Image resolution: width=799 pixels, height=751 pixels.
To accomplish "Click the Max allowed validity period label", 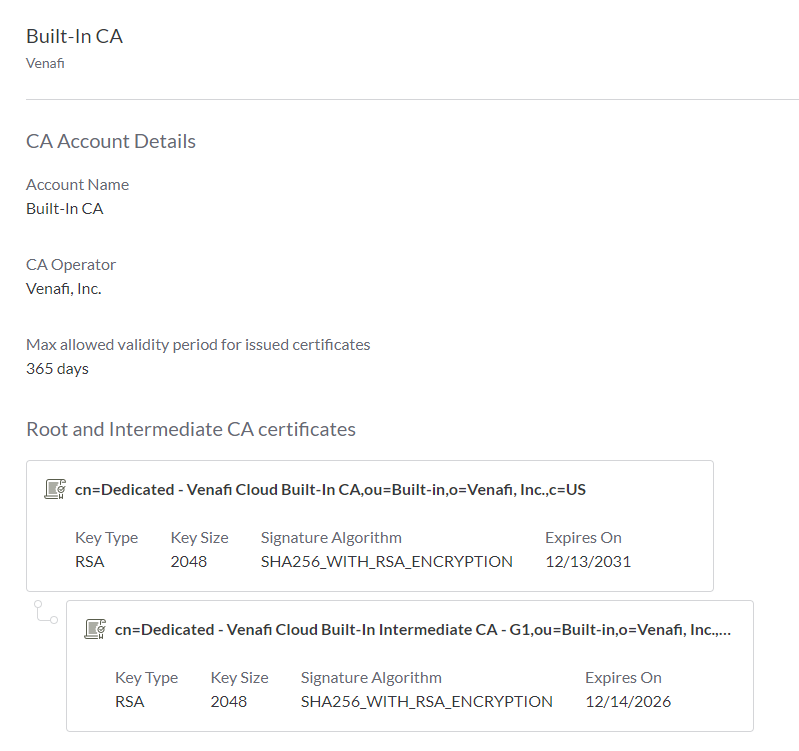I will pos(198,344).
